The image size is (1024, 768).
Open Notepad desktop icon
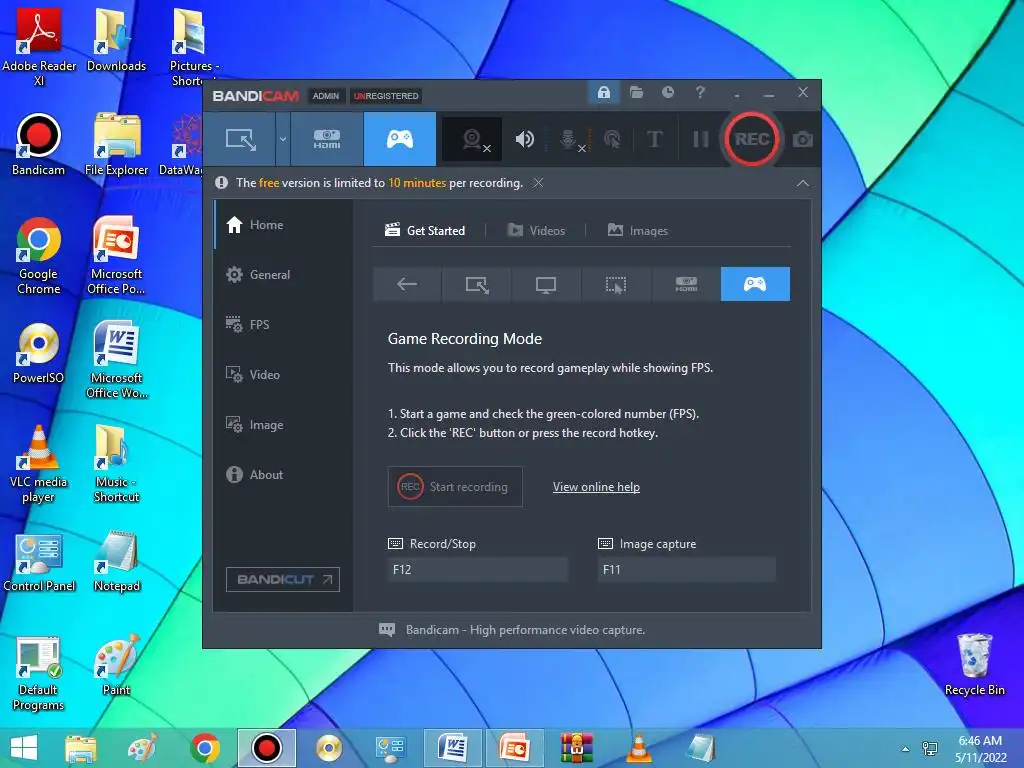116,561
